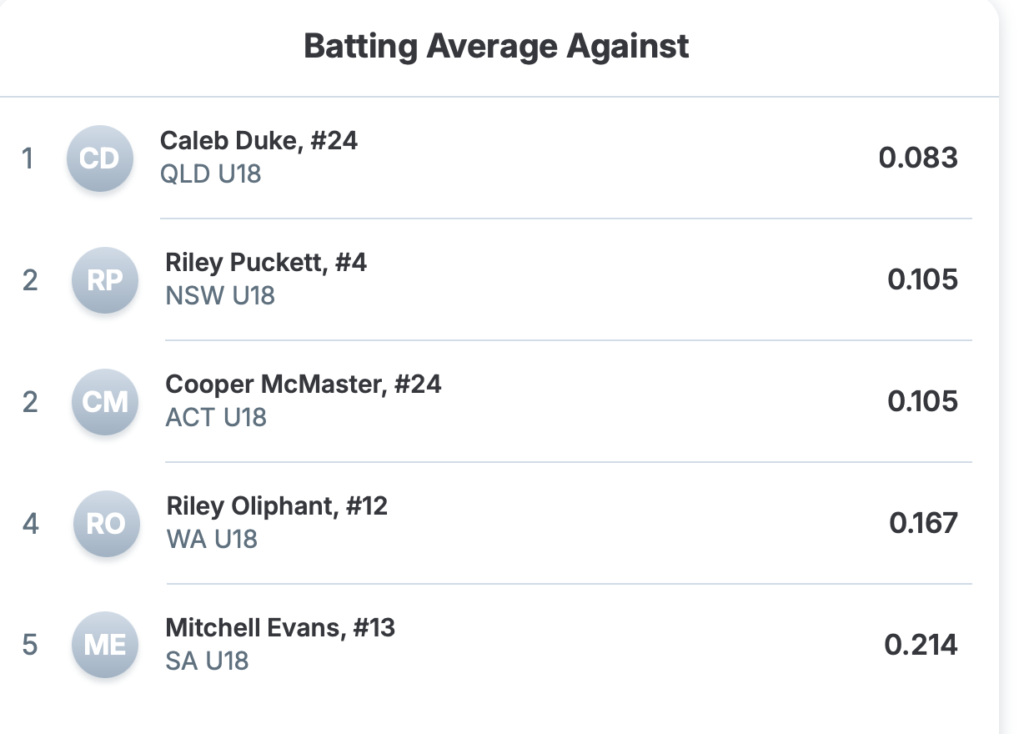
Task: Click the 0.083 average value
Action: (918, 158)
